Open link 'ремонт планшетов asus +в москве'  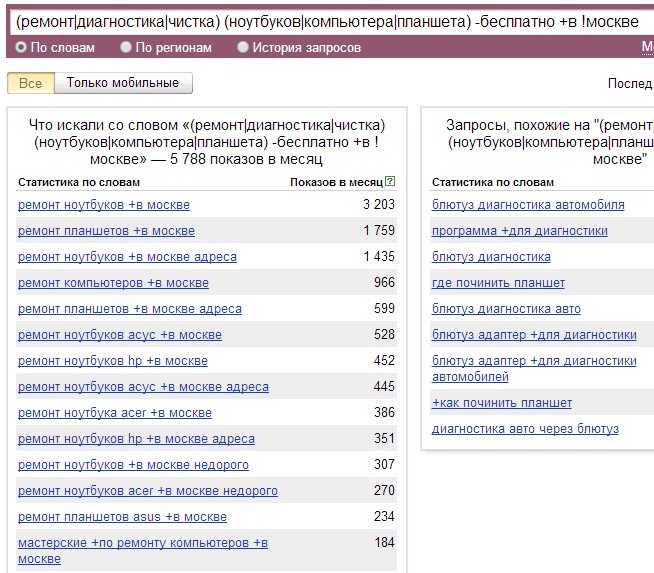[122, 517]
